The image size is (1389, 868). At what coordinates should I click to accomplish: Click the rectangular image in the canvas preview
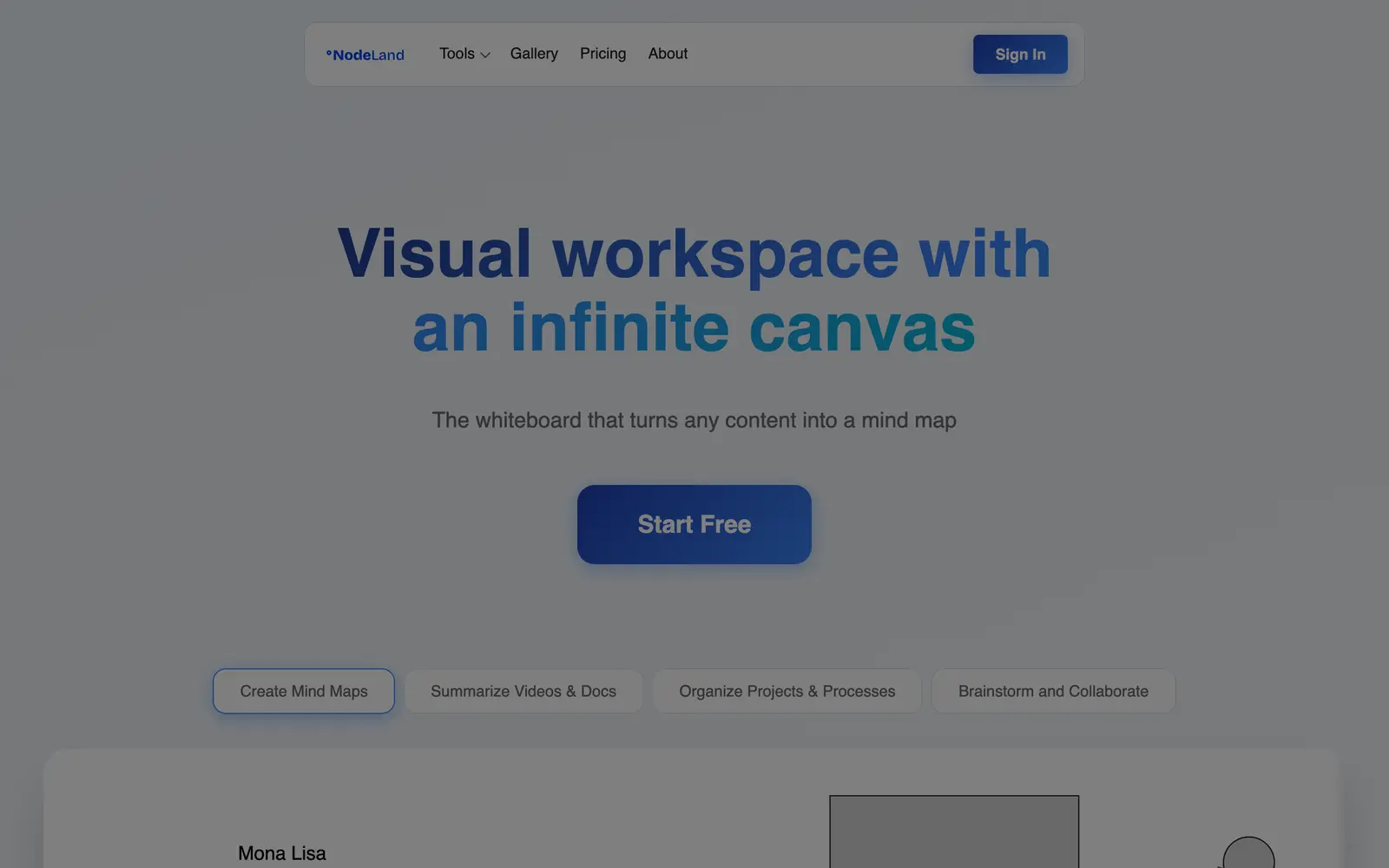tap(954, 832)
